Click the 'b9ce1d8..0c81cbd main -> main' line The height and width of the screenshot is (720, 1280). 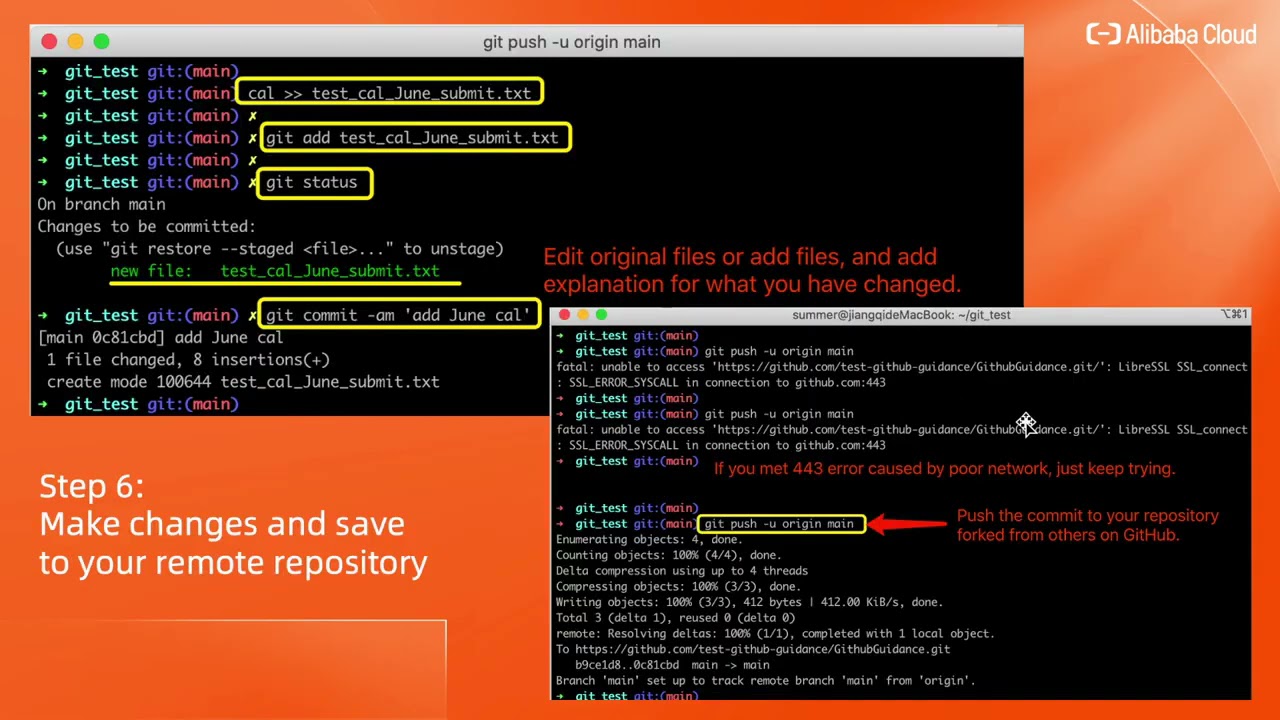tap(672, 665)
